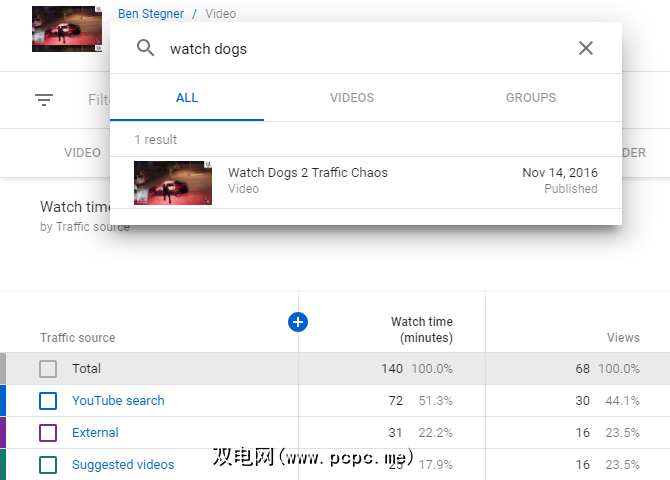Toggle the External row checkbox
Image resolution: width=670 pixels, height=480 pixels.
[48, 433]
